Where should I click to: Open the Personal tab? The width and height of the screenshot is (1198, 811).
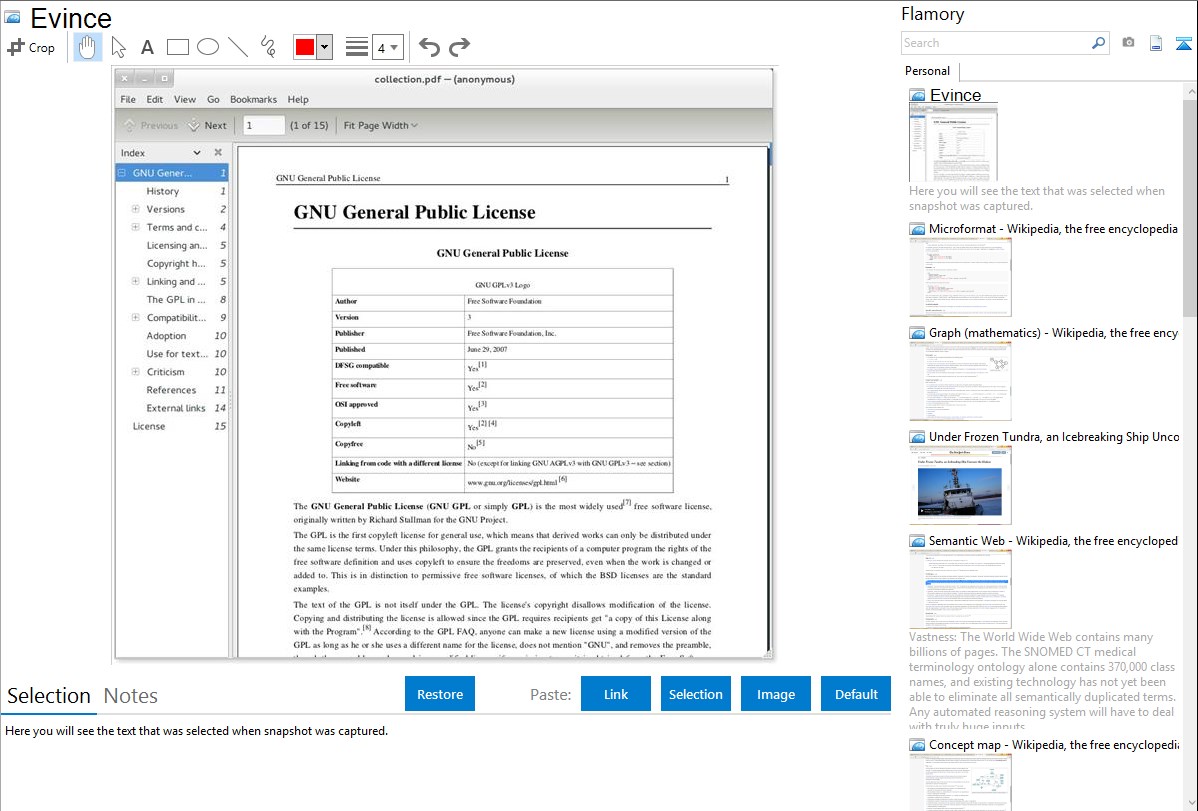click(927, 71)
